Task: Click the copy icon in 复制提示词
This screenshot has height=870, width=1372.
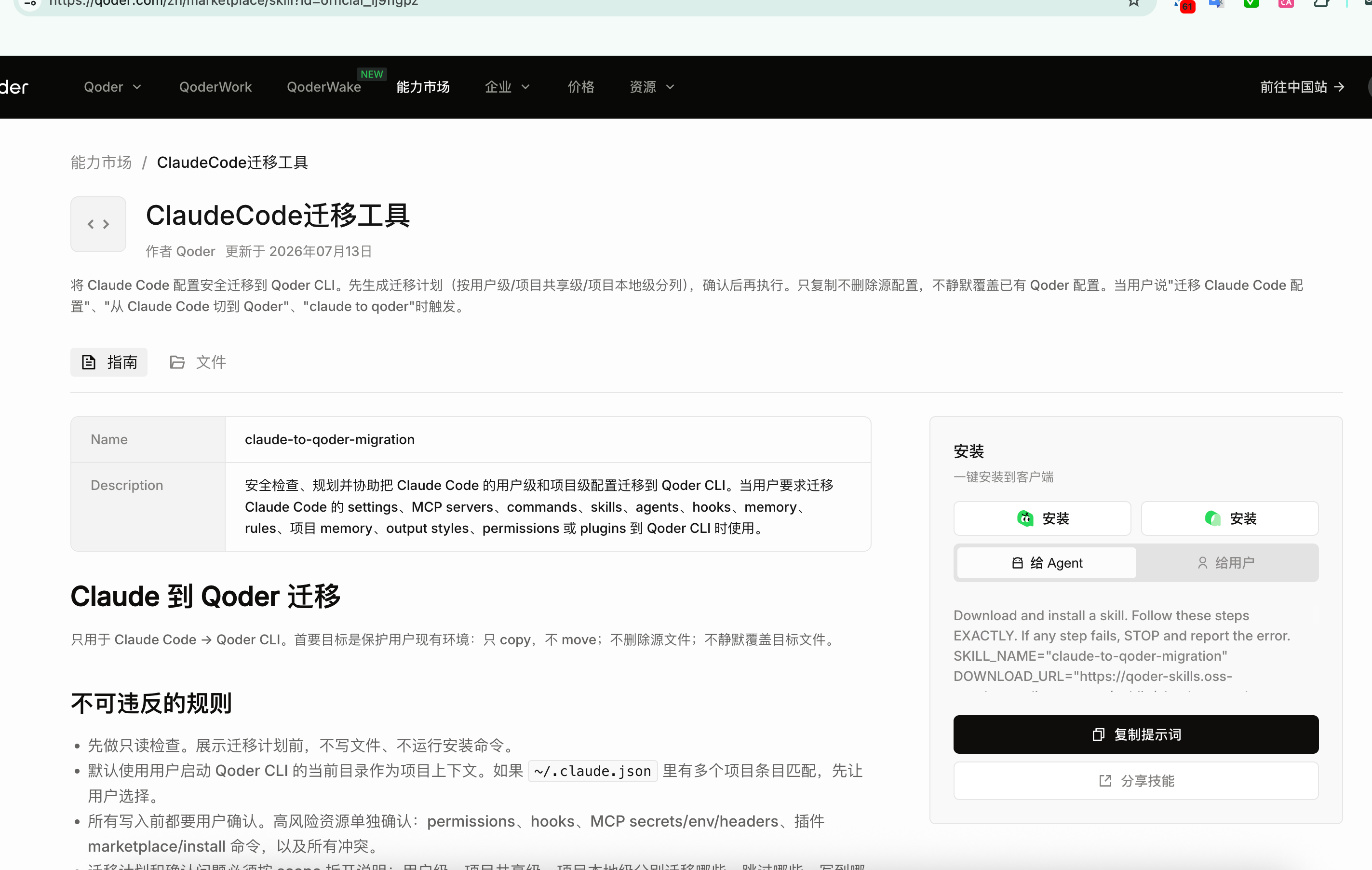Action: [1098, 734]
